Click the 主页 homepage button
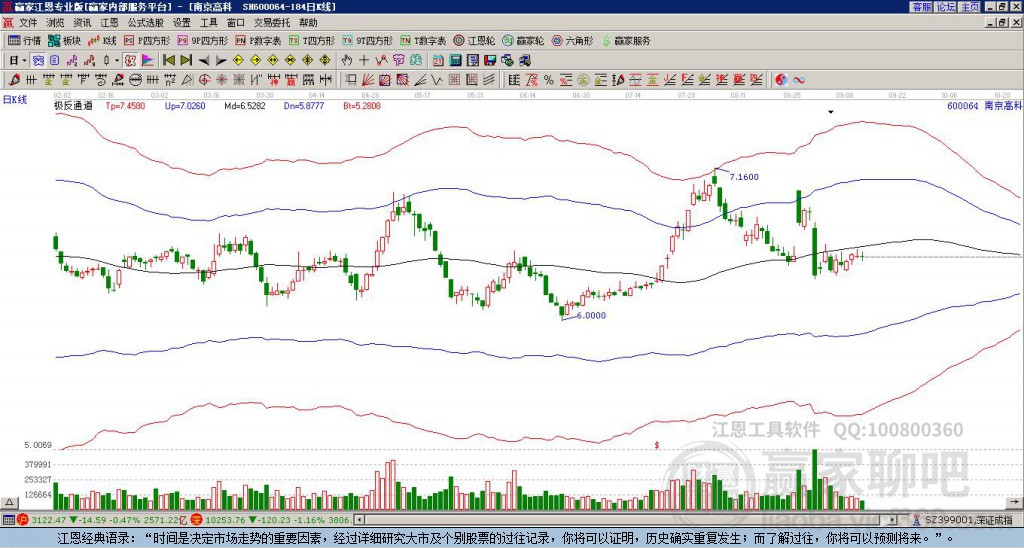Screen dimensions: 1024x548 970,7
